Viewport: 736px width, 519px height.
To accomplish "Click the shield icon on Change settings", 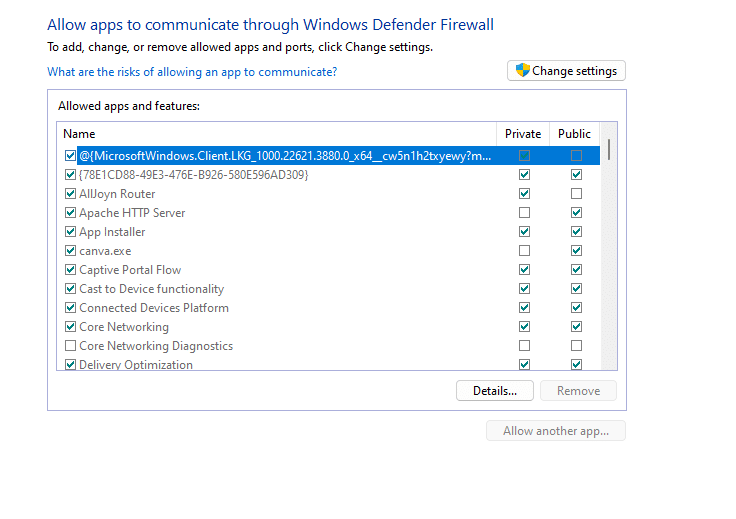I will point(522,70).
